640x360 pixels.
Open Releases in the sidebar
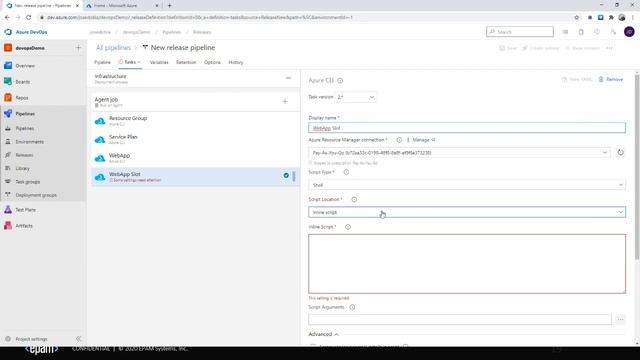click(24, 155)
